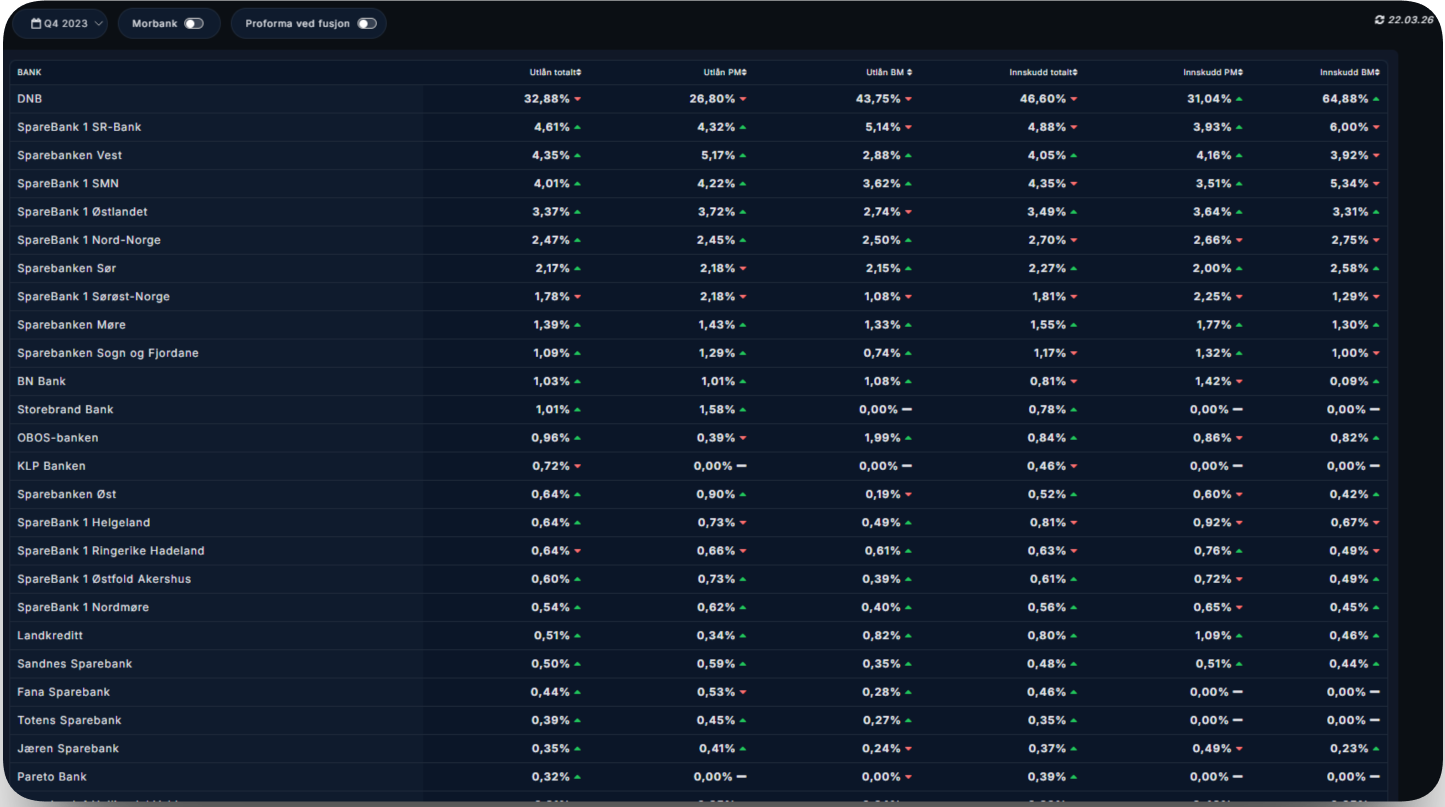Click SpareBank 1 SMN's Innskudd BM 5,34%
This screenshot has width=1445, height=807.
click(x=1350, y=183)
